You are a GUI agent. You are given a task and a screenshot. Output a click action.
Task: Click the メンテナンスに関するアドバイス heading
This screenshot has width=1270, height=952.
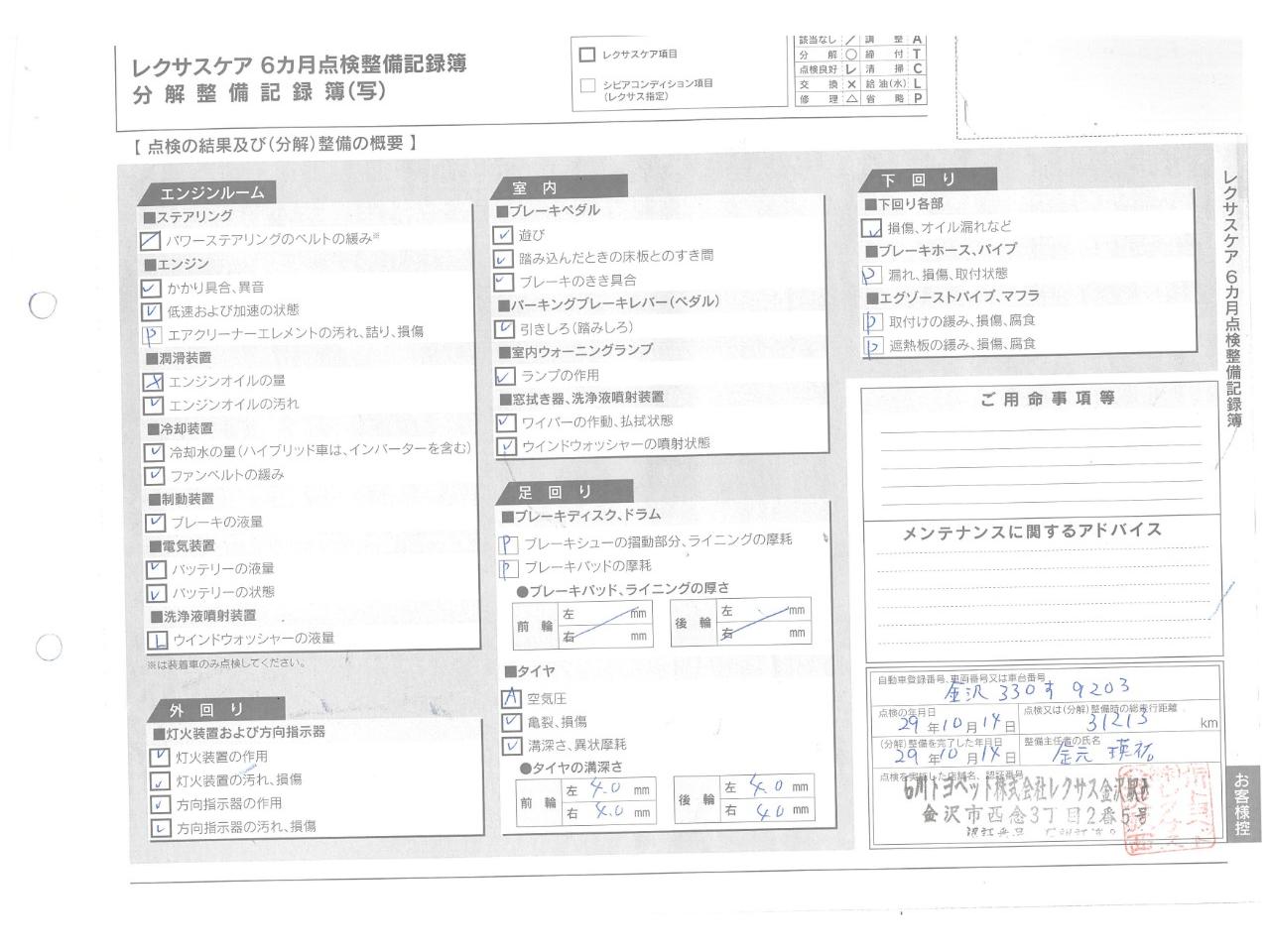click(1031, 532)
